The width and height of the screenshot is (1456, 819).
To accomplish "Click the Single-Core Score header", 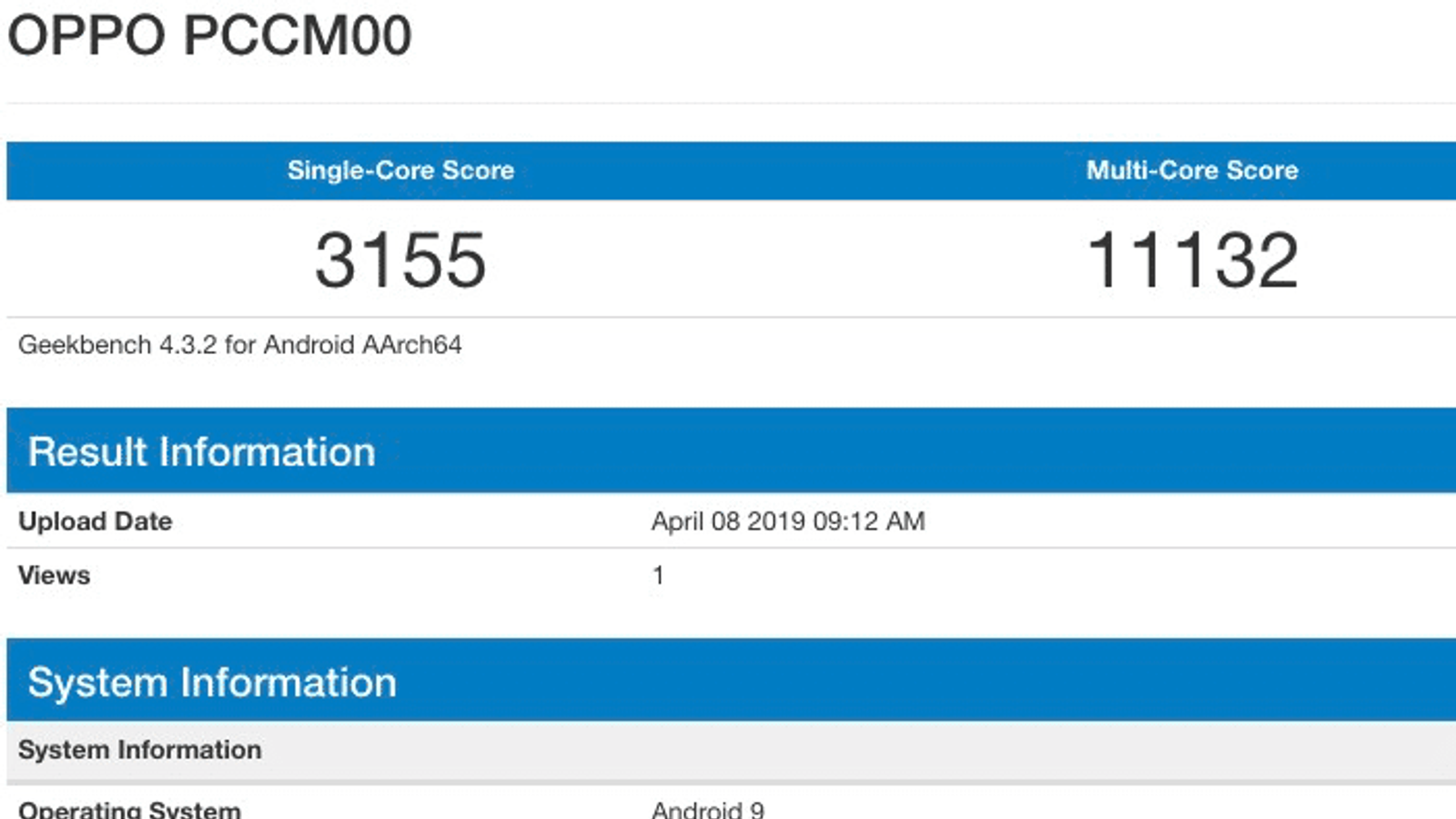I will 400,170.
